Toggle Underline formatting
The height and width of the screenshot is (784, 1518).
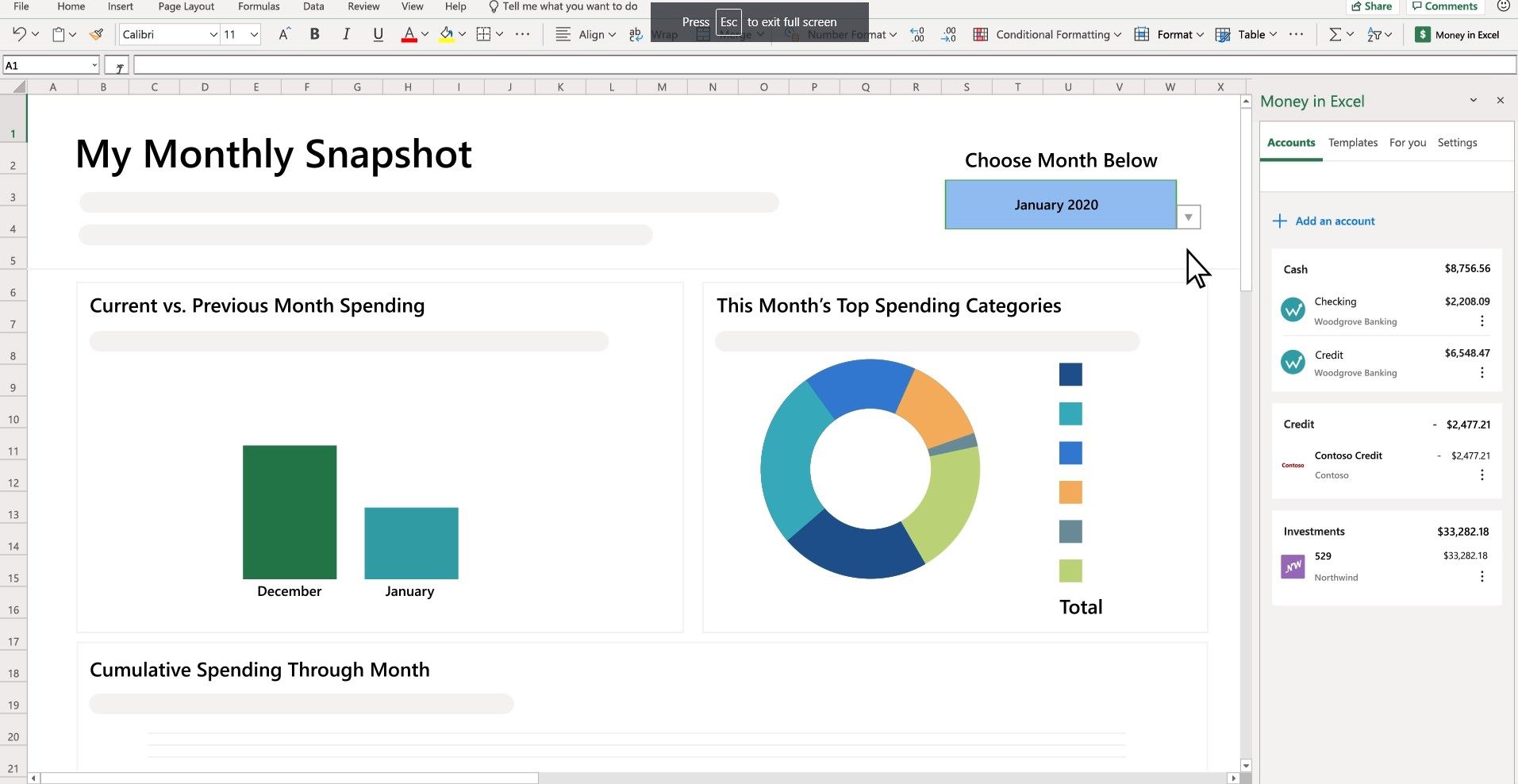click(378, 34)
